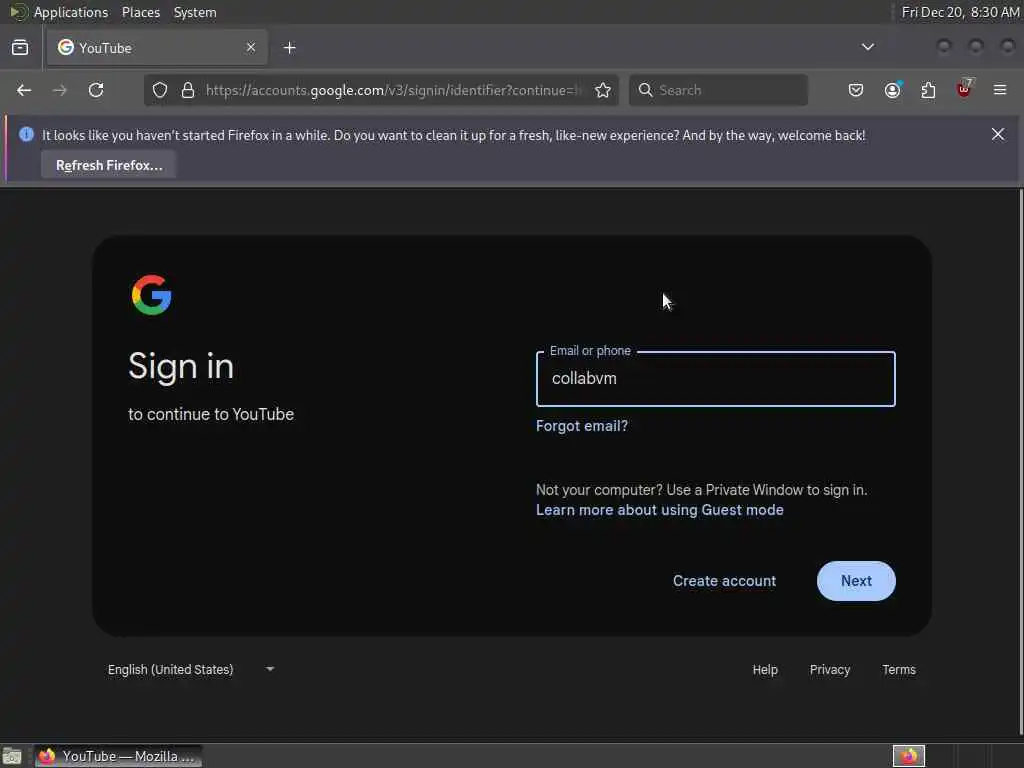Screen dimensions: 1024x768
Task: Open the Firefox account icon
Action: (x=893, y=90)
